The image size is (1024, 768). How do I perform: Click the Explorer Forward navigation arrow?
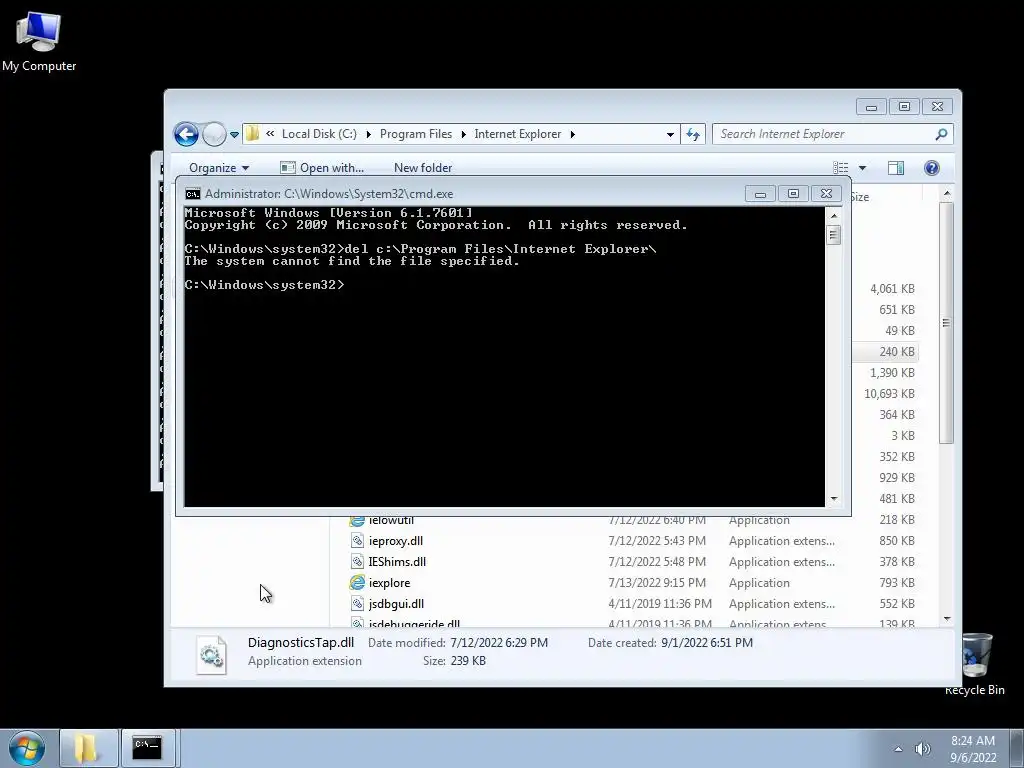click(214, 135)
